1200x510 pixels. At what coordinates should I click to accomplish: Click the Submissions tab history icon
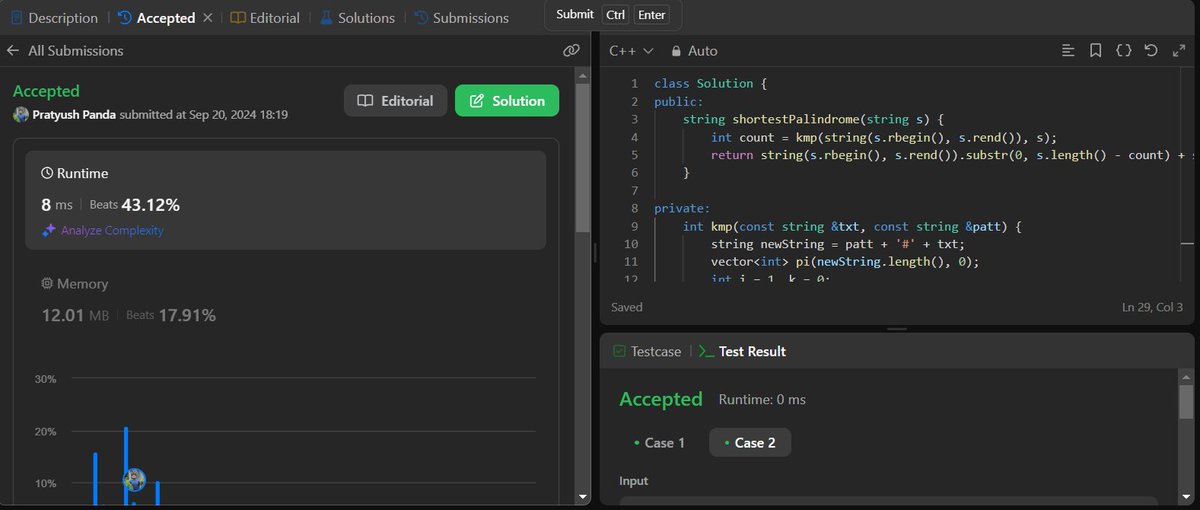tap(421, 18)
